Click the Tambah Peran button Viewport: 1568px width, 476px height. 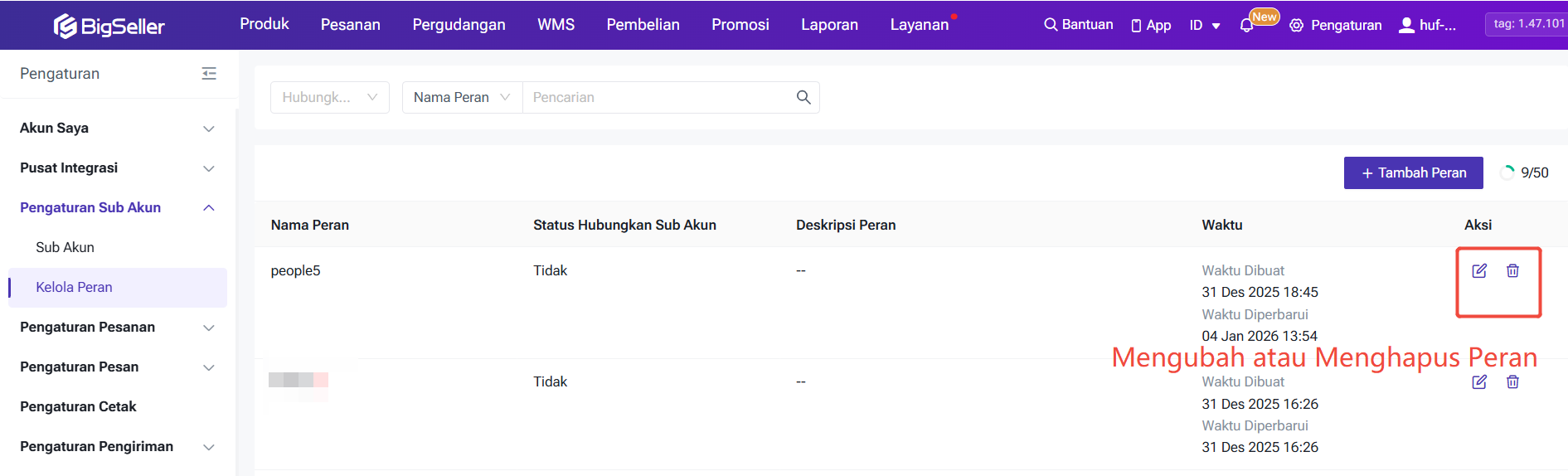(x=1413, y=172)
